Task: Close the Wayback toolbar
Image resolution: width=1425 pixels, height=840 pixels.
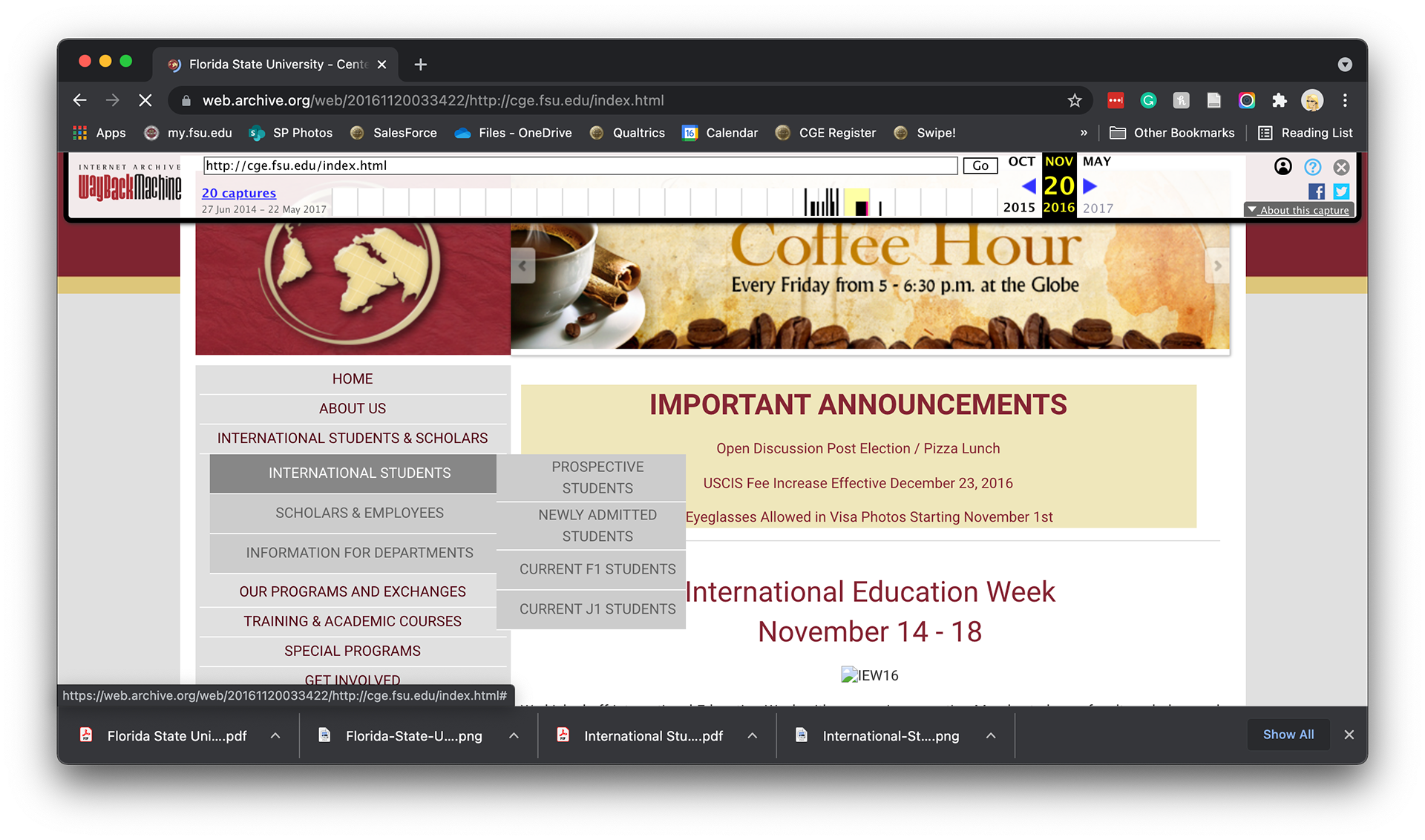Action: point(1341,167)
